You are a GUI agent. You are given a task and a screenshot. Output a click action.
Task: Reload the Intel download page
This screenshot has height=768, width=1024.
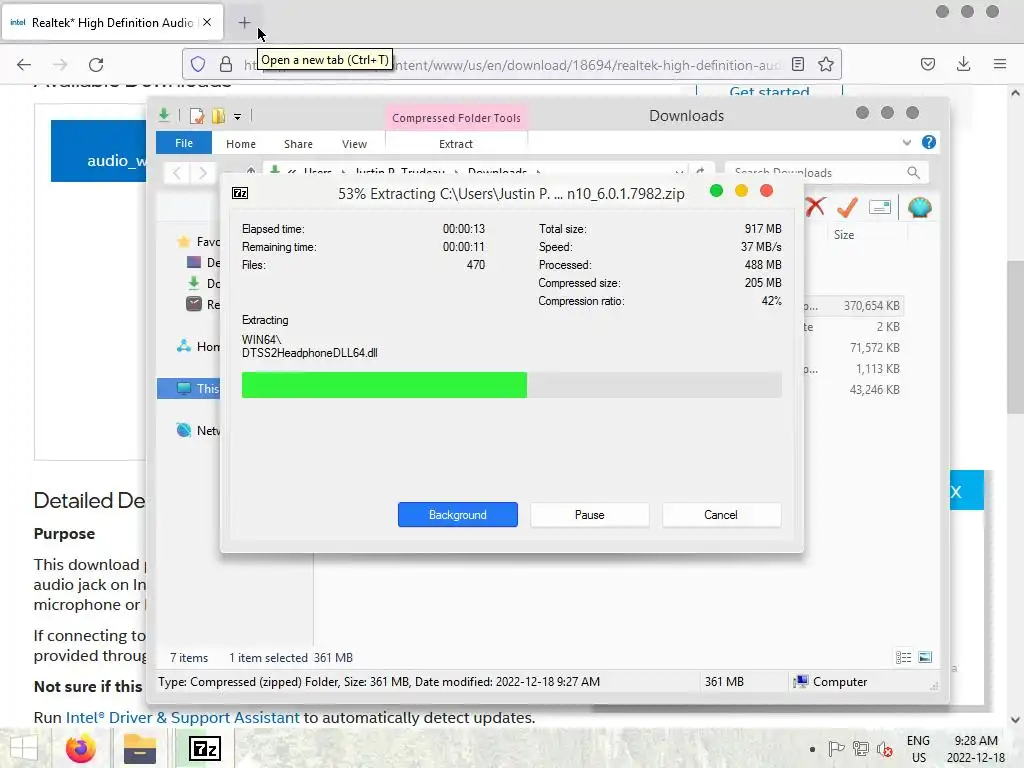96,64
